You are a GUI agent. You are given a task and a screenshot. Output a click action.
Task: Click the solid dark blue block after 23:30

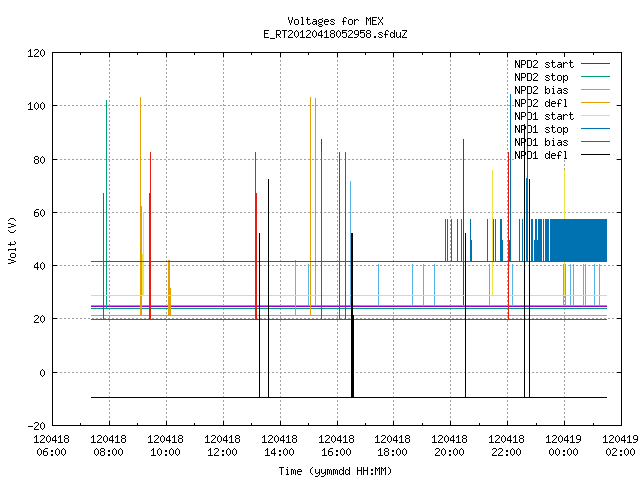[x=578, y=240]
